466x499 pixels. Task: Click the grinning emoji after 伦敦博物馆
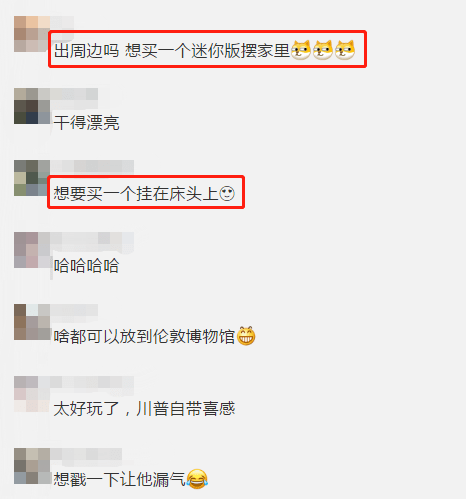click(x=246, y=336)
